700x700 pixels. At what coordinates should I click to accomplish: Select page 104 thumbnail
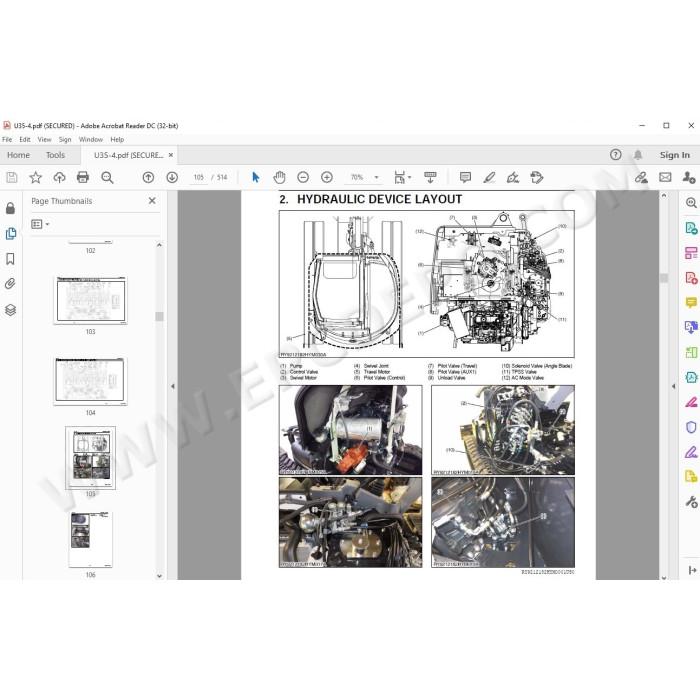(90, 381)
